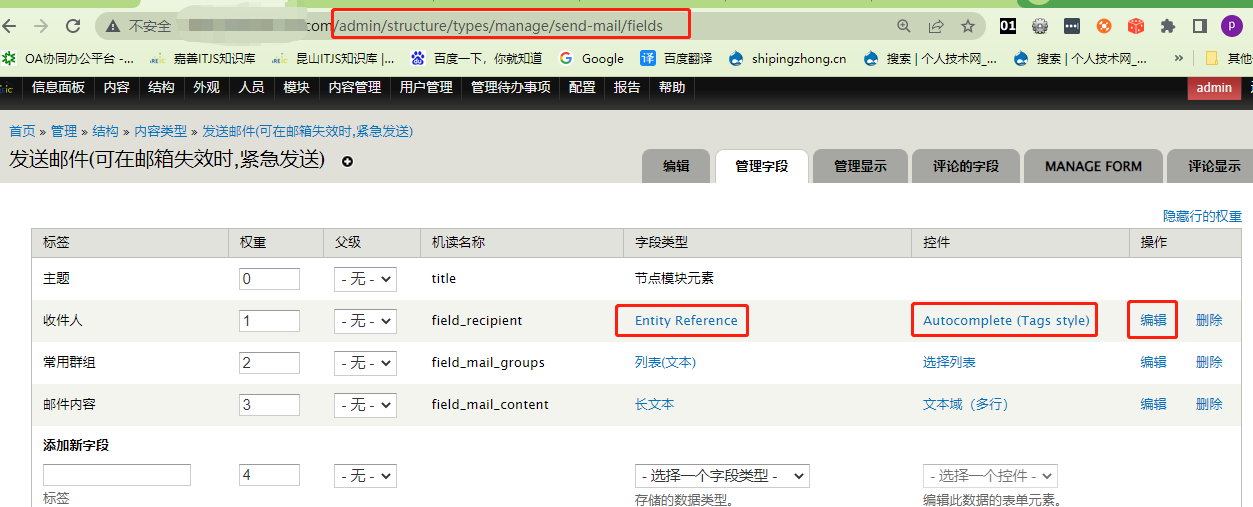Image resolution: width=1253 pixels, height=507 pixels.
Task: Open the 人员 admin menu
Action: point(251,87)
